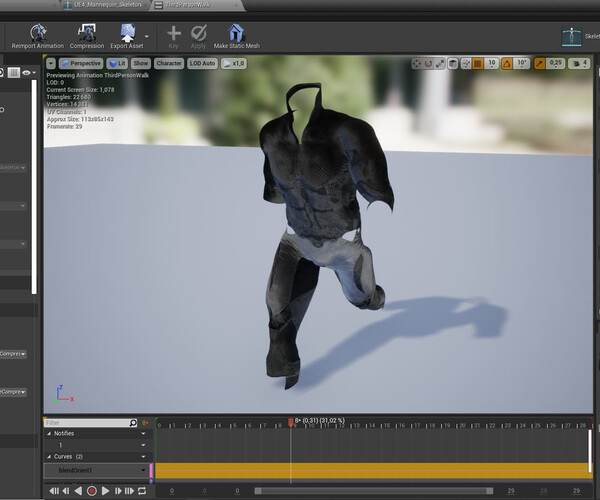The width and height of the screenshot is (600, 500).
Task: Open the camera speed 4 control
Action: point(579,64)
